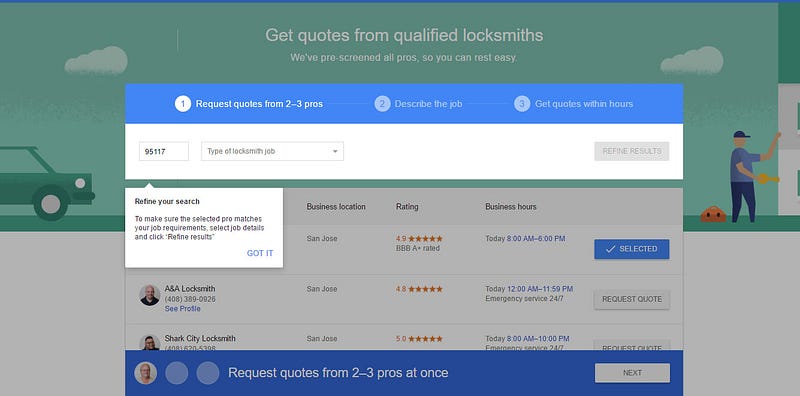
Task: Click third empty pro slot circle
Action: tap(208, 373)
